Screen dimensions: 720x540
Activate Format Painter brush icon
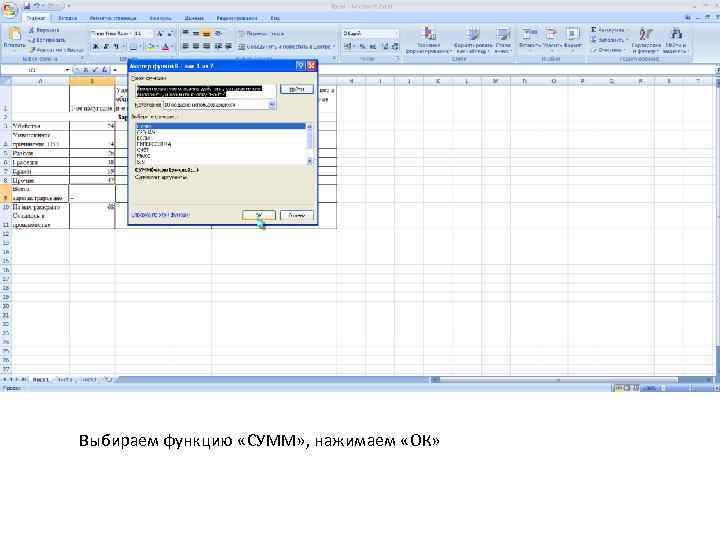32,50
